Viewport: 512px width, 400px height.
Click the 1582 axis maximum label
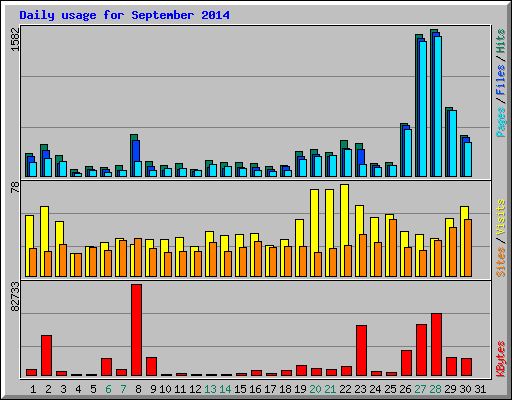coord(16,39)
